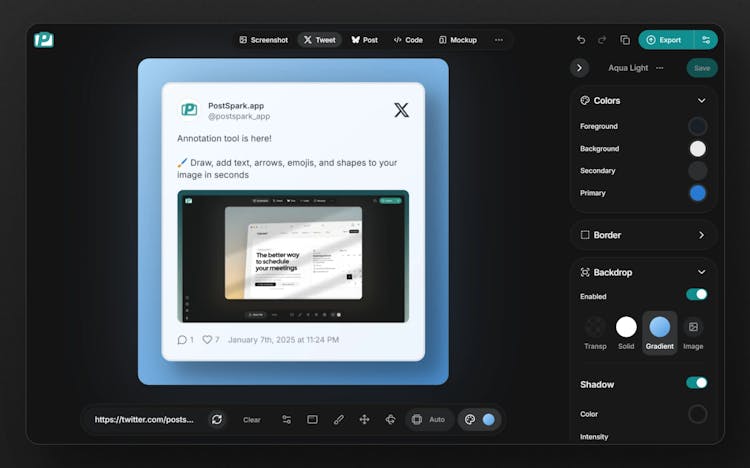The height and width of the screenshot is (468, 750).
Task: Open Aqua Light preset options ellipsis
Action: click(660, 68)
